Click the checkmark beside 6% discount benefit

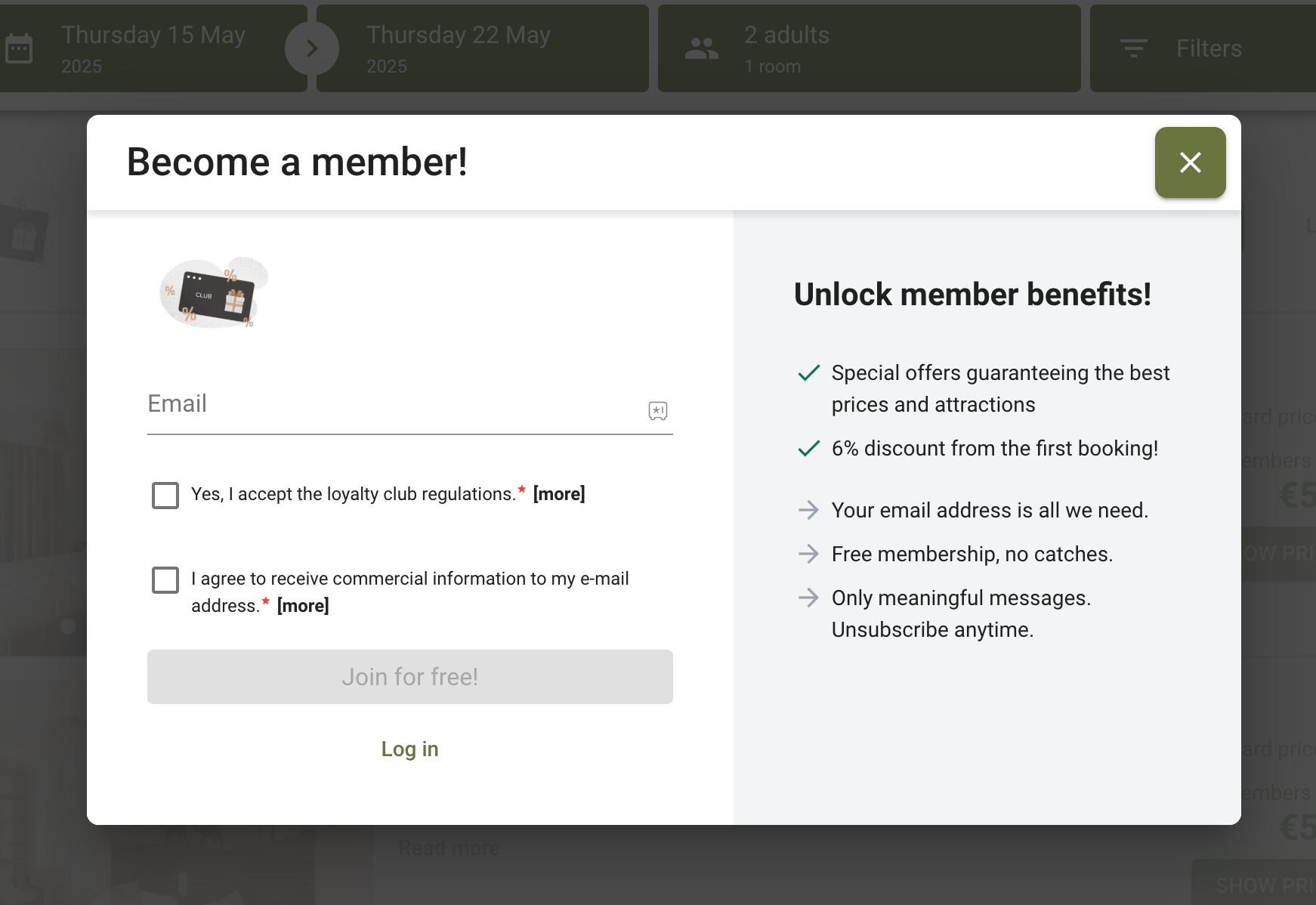(x=809, y=449)
